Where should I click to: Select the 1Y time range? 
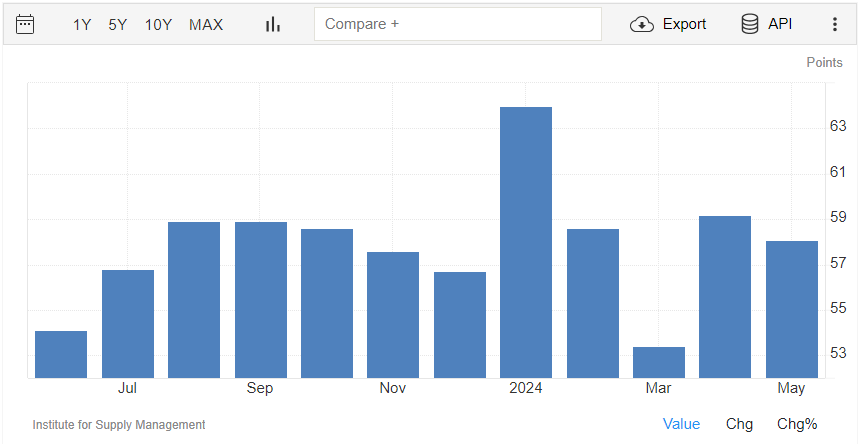pyautogui.click(x=82, y=25)
